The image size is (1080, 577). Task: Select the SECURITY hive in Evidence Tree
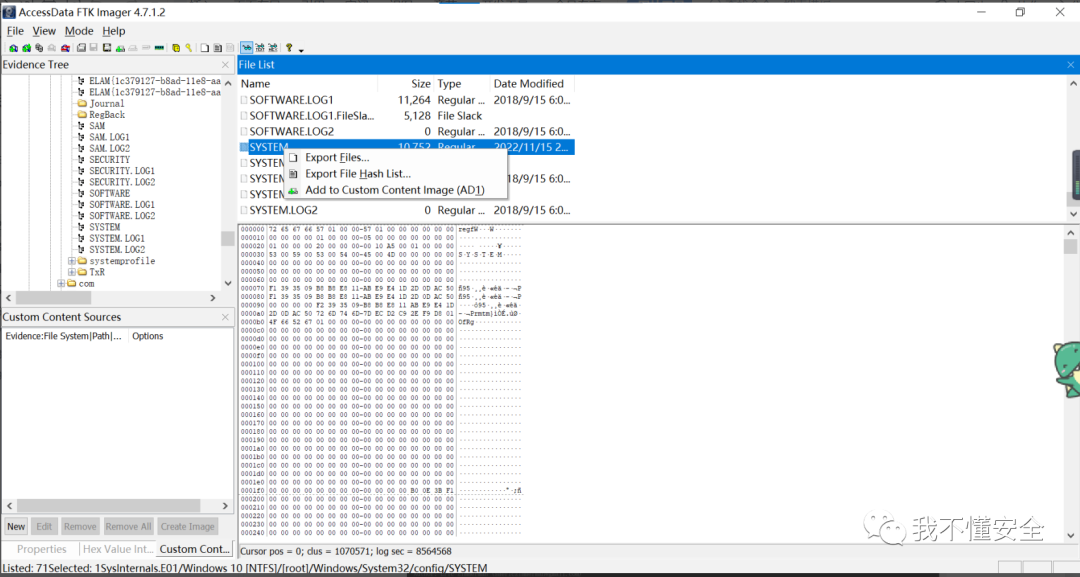point(110,160)
